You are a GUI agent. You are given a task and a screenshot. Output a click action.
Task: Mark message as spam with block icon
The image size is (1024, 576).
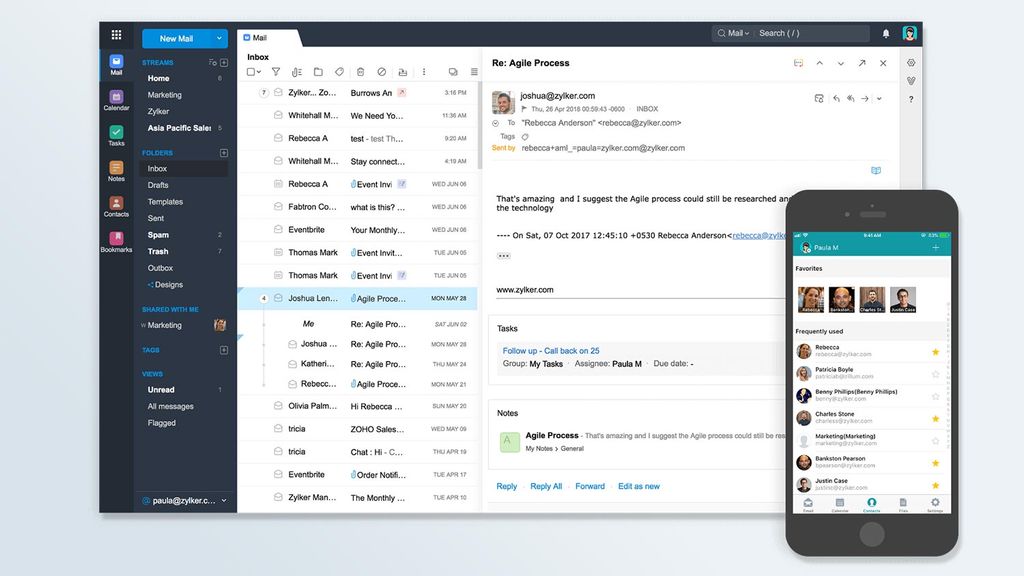coord(381,72)
